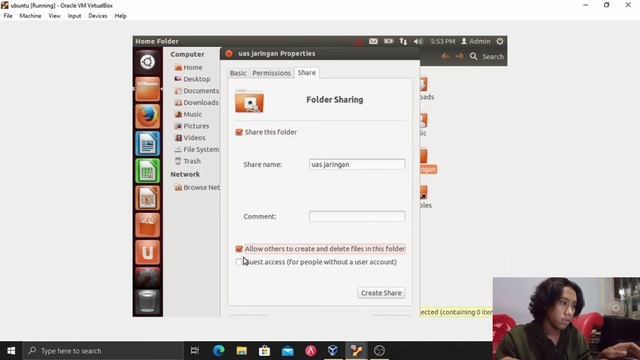This screenshot has height=360, width=640.
Task: Open Task View on Windows taskbar
Action: tap(195, 351)
